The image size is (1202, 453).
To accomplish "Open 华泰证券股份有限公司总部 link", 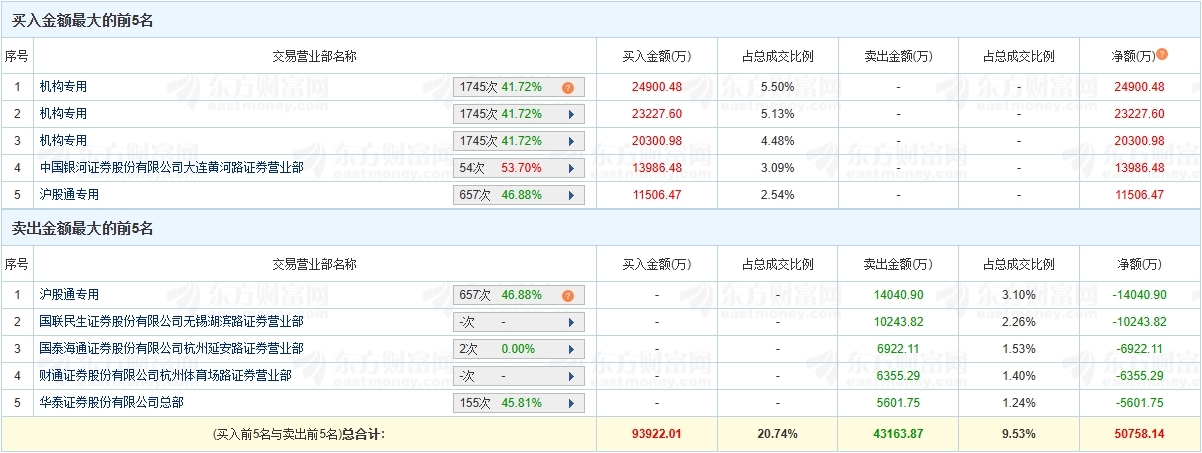I will (111, 403).
